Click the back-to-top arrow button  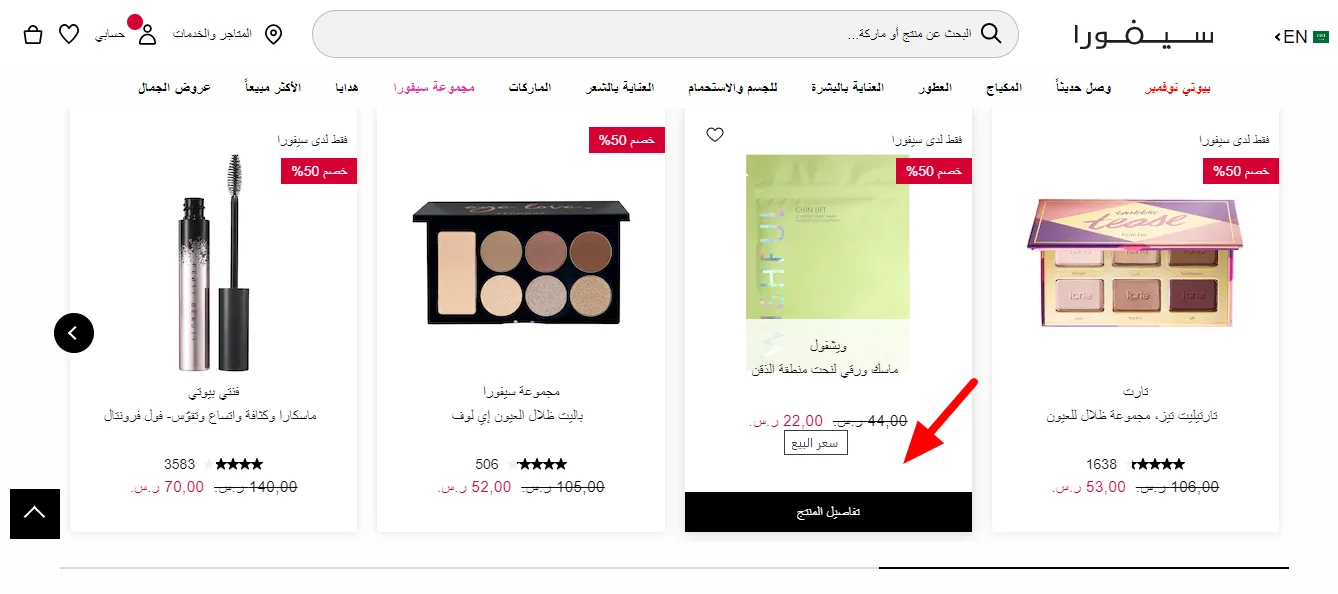point(35,513)
